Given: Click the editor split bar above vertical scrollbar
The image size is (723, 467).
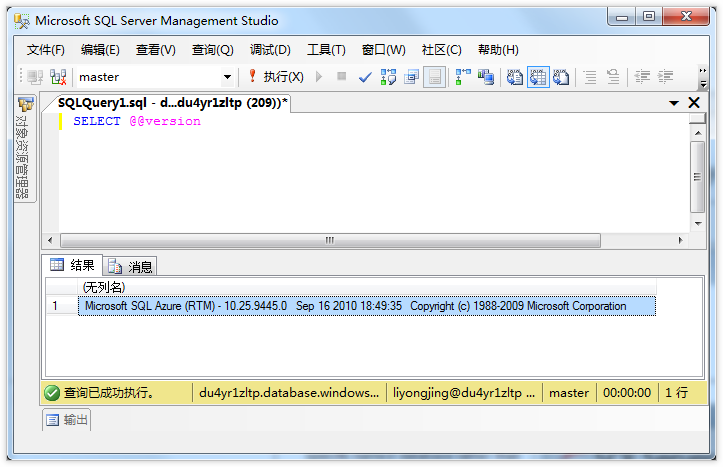Looking at the screenshot, I should tap(697, 119).
